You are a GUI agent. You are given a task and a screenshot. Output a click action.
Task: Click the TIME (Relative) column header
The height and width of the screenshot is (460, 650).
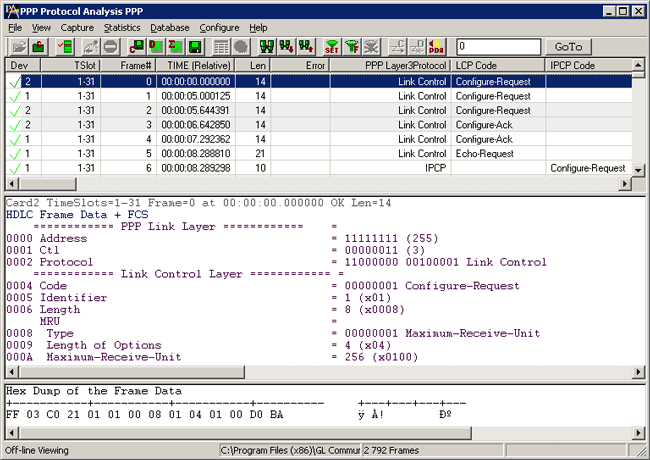196,65
